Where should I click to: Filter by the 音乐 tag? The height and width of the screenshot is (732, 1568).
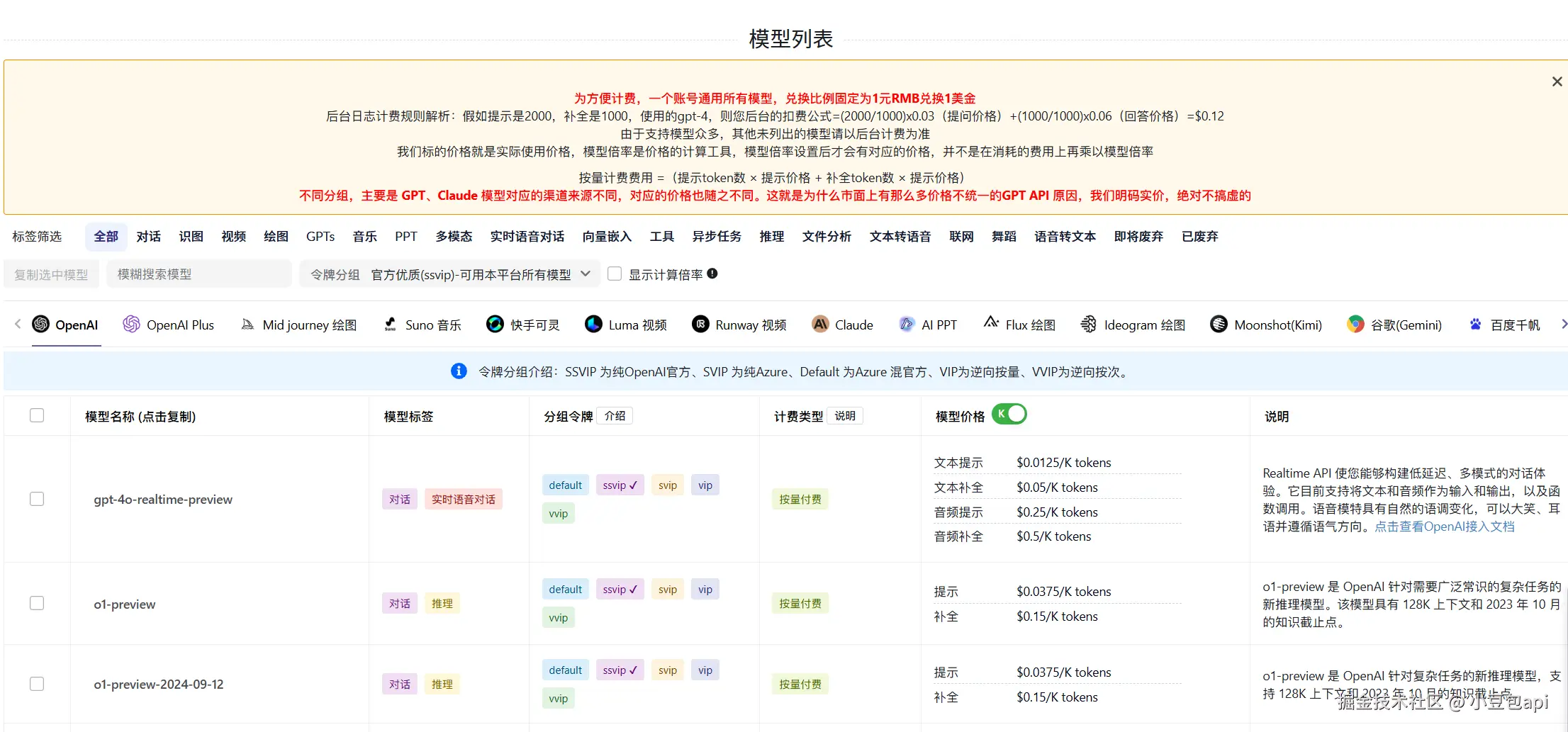coord(365,237)
